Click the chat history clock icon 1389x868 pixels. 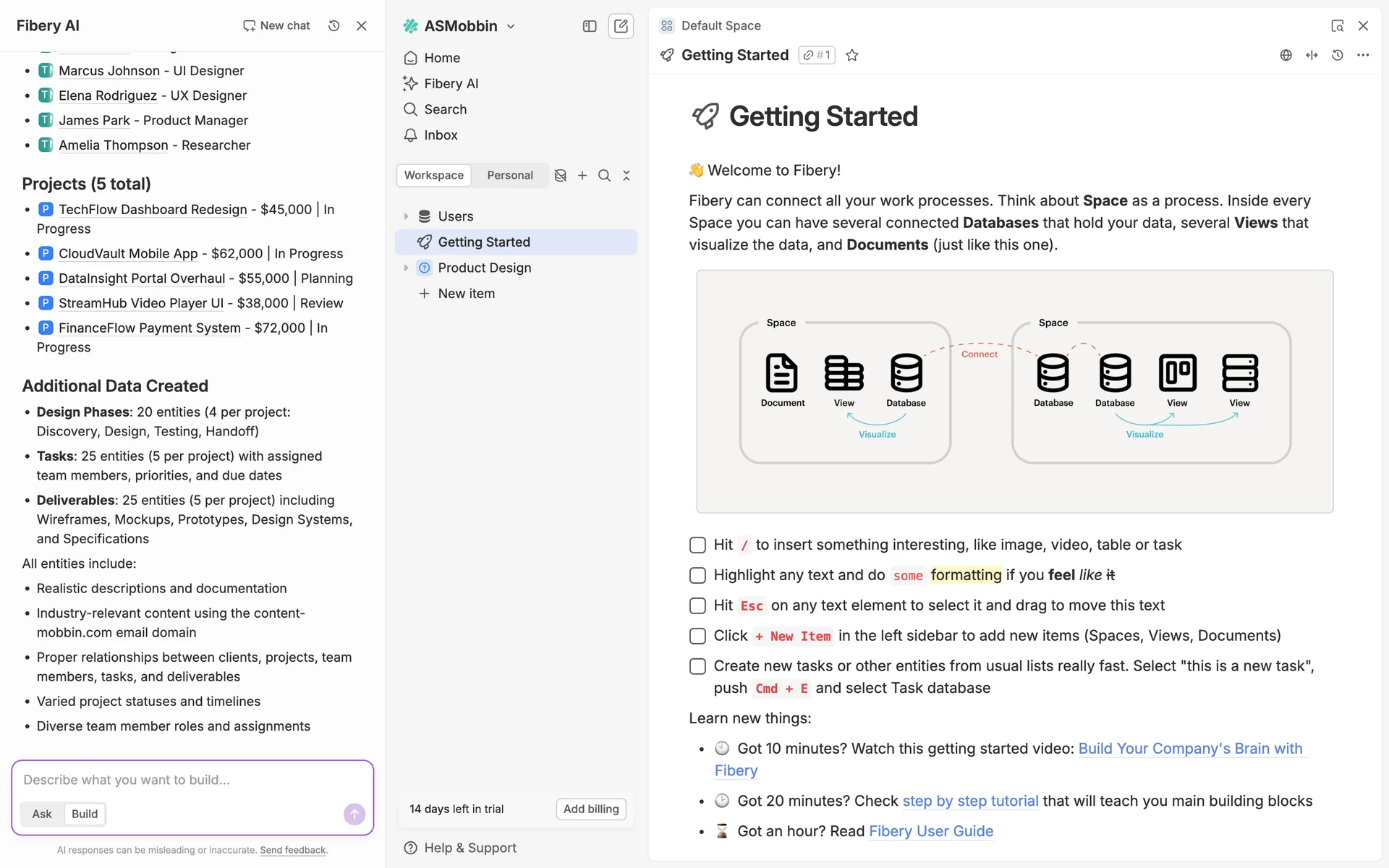point(334,26)
